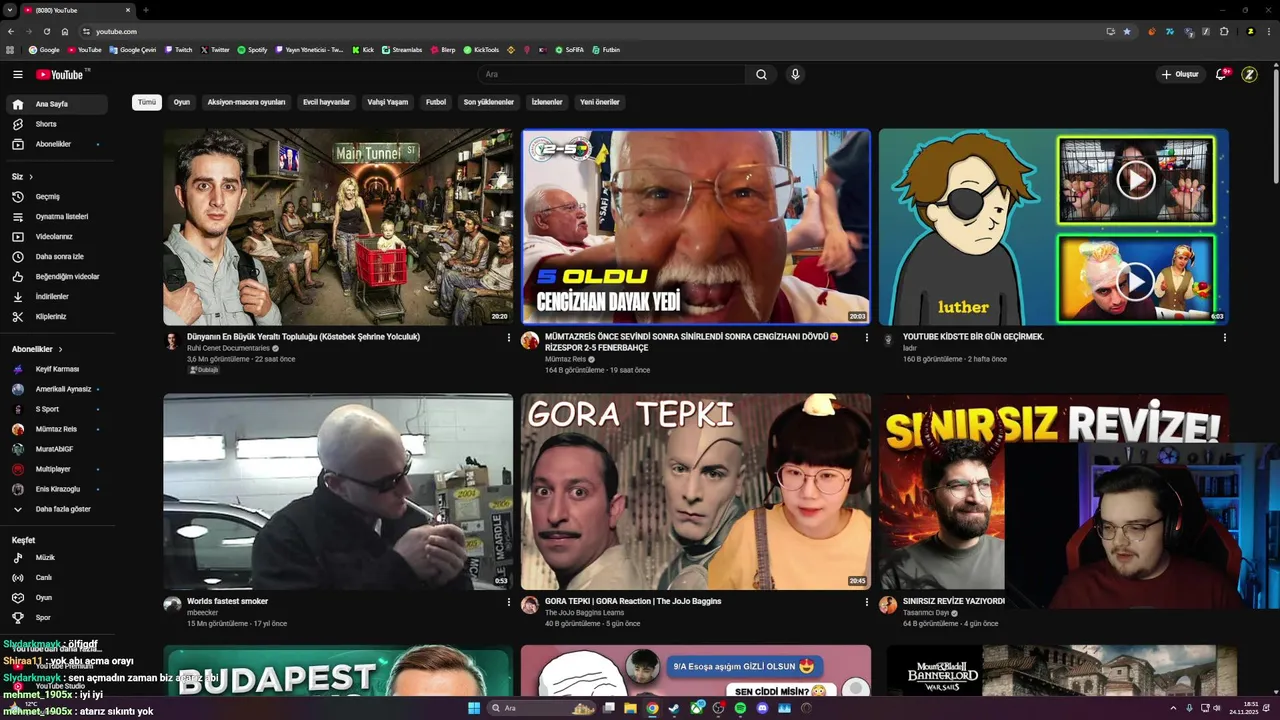Open the notifications bell
The height and width of the screenshot is (720, 1280).
click(1221, 74)
